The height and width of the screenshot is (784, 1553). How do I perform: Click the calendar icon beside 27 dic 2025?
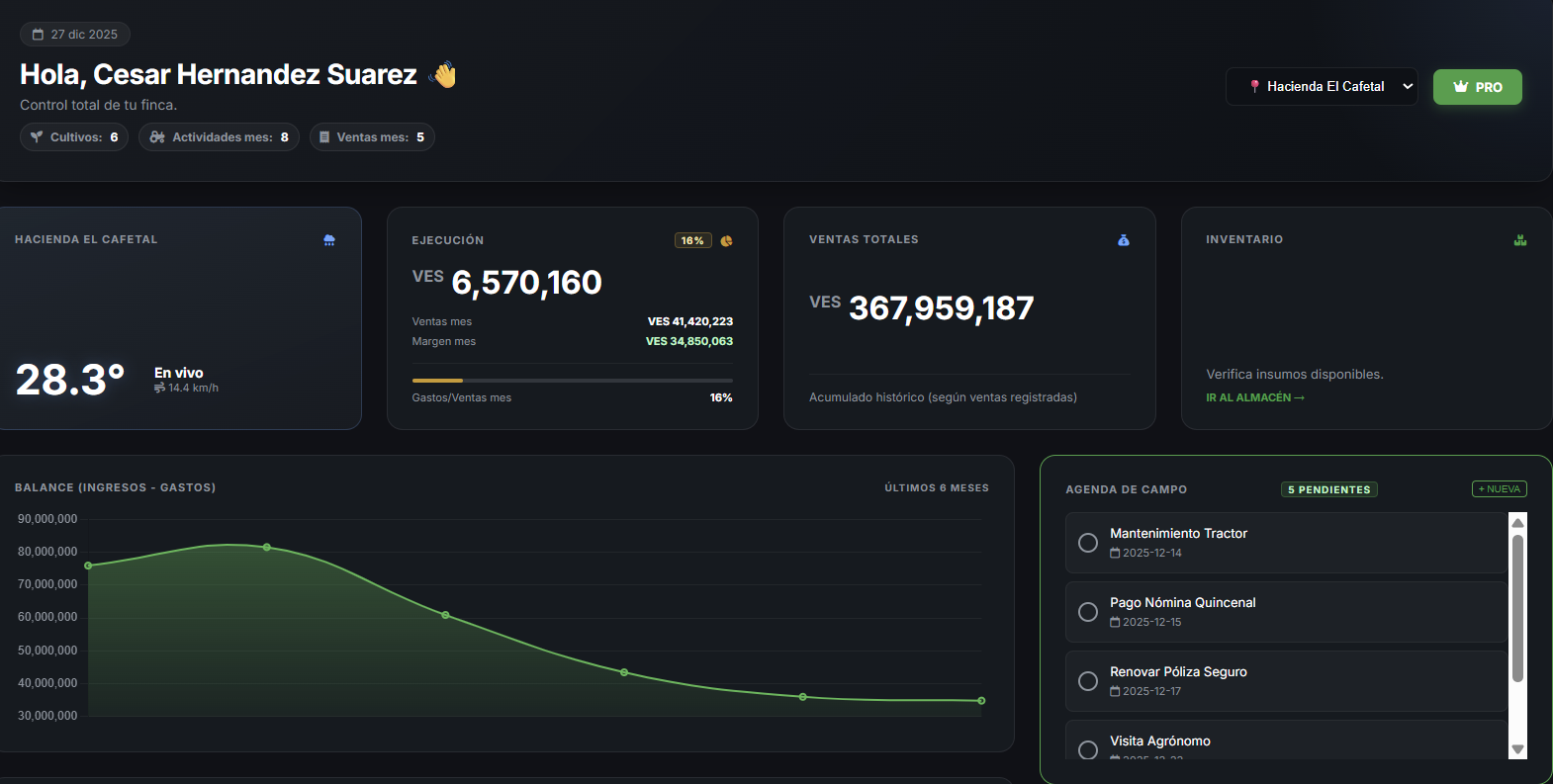[x=38, y=35]
